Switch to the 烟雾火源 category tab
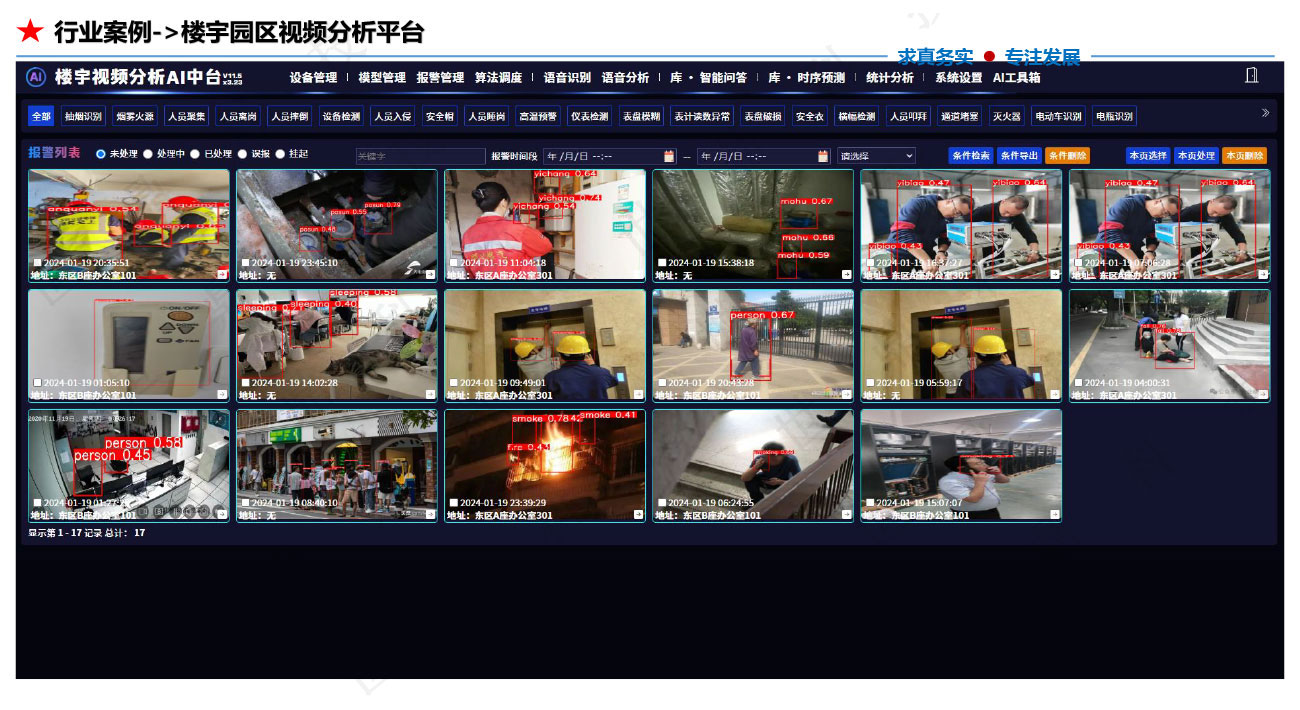The image size is (1300, 710). point(134,116)
